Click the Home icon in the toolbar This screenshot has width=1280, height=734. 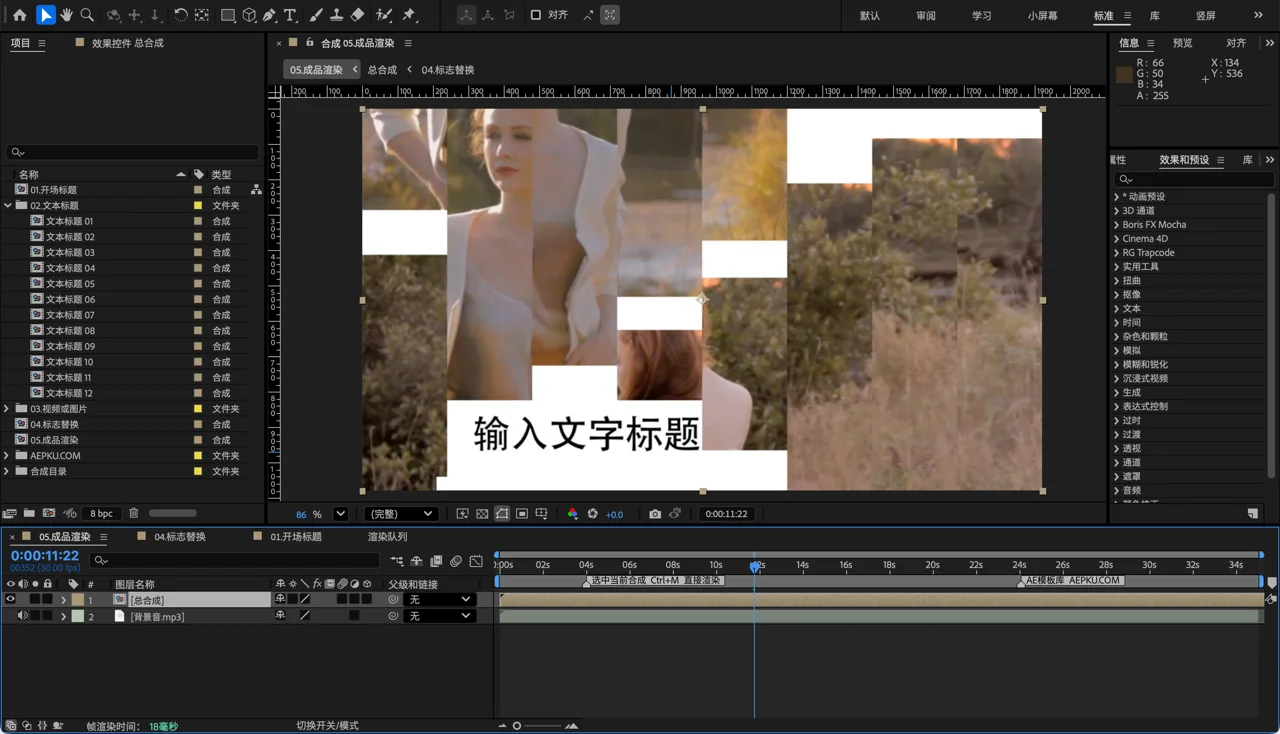tap(19, 15)
